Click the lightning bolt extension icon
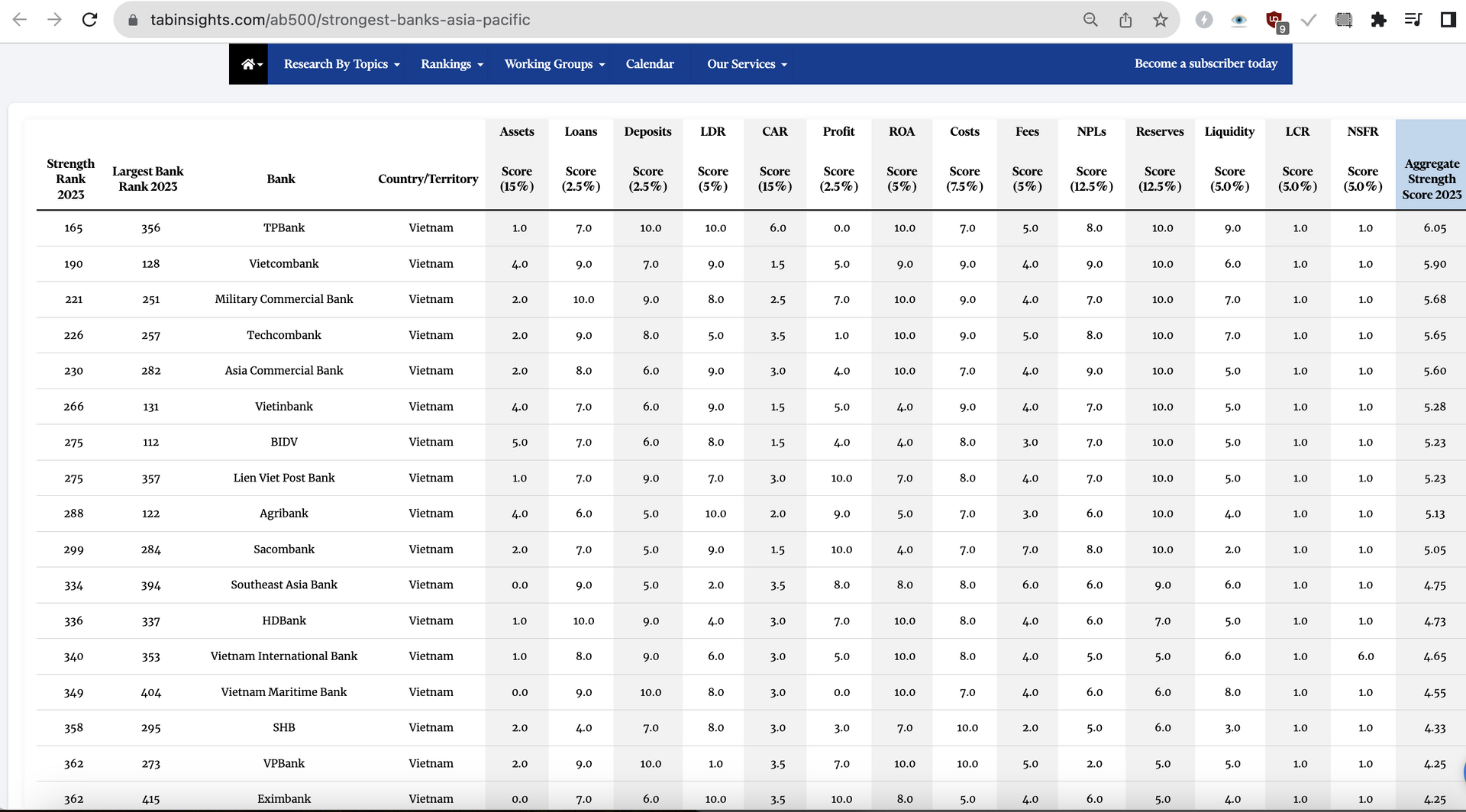The height and width of the screenshot is (812, 1466). [1204, 20]
